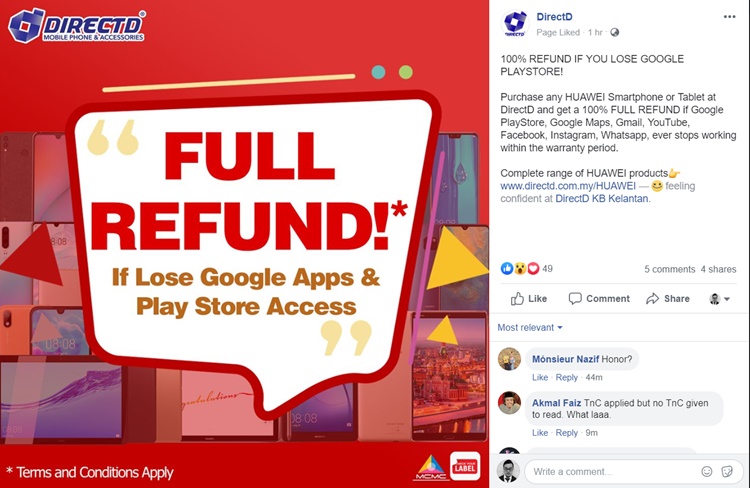Click Akmal Faiz's profile avatar
The height and width of the screenshot is (488, 750).
(x=509, y=403)
